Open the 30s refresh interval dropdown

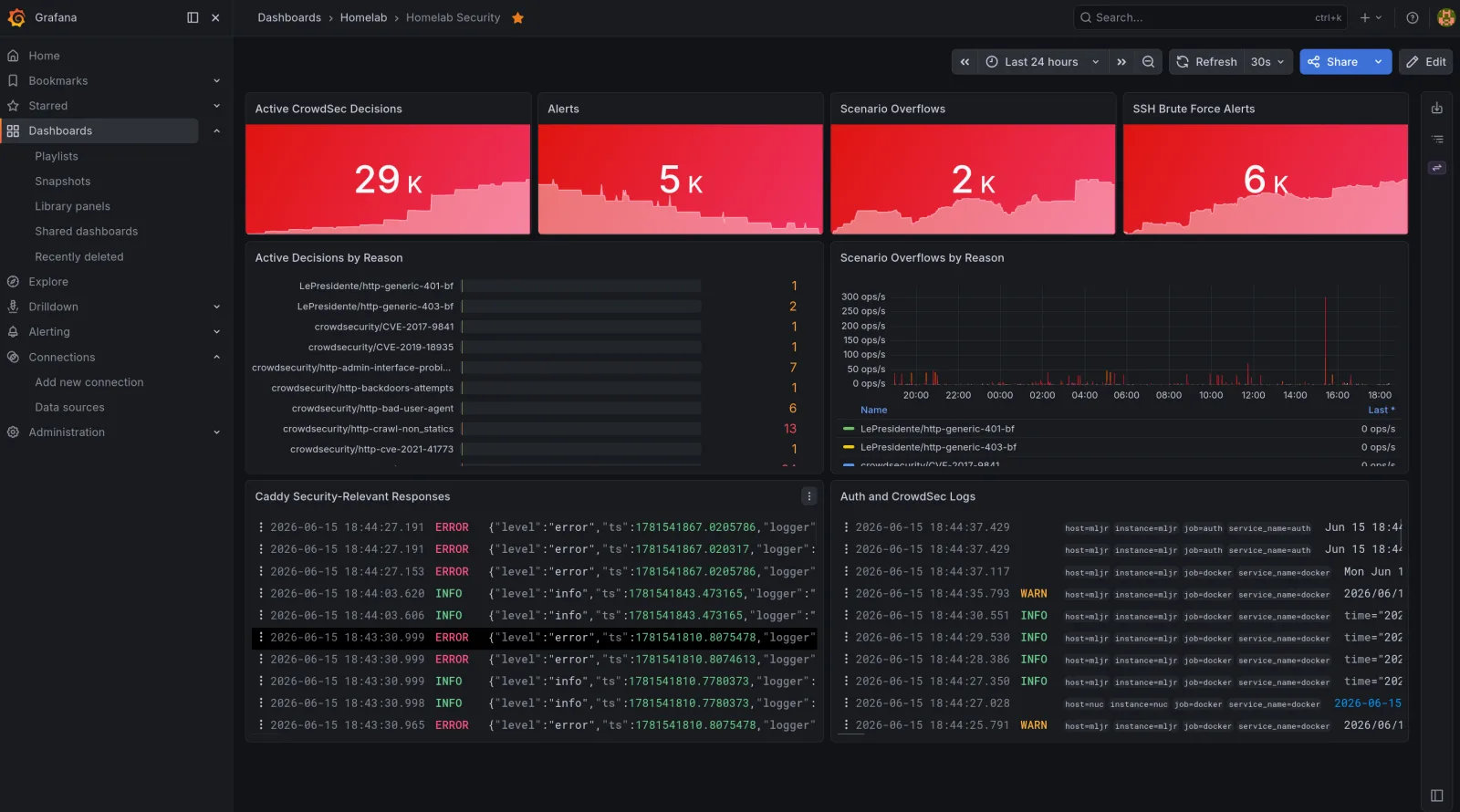pyautogui.click(x=1267, y=62)
